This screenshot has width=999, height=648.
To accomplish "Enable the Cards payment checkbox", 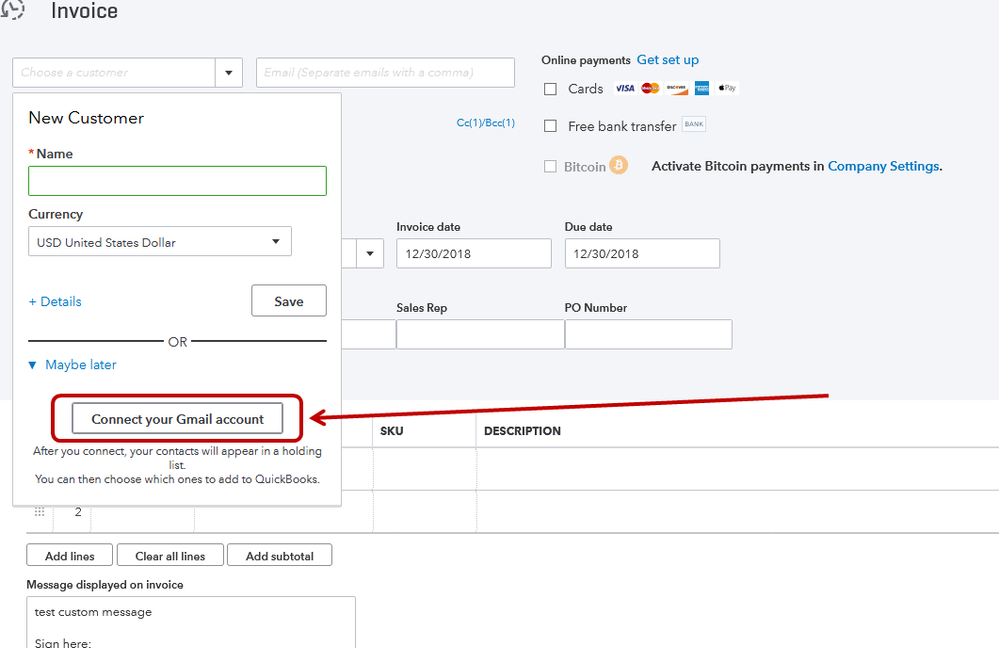I will (x=550, y=89).
